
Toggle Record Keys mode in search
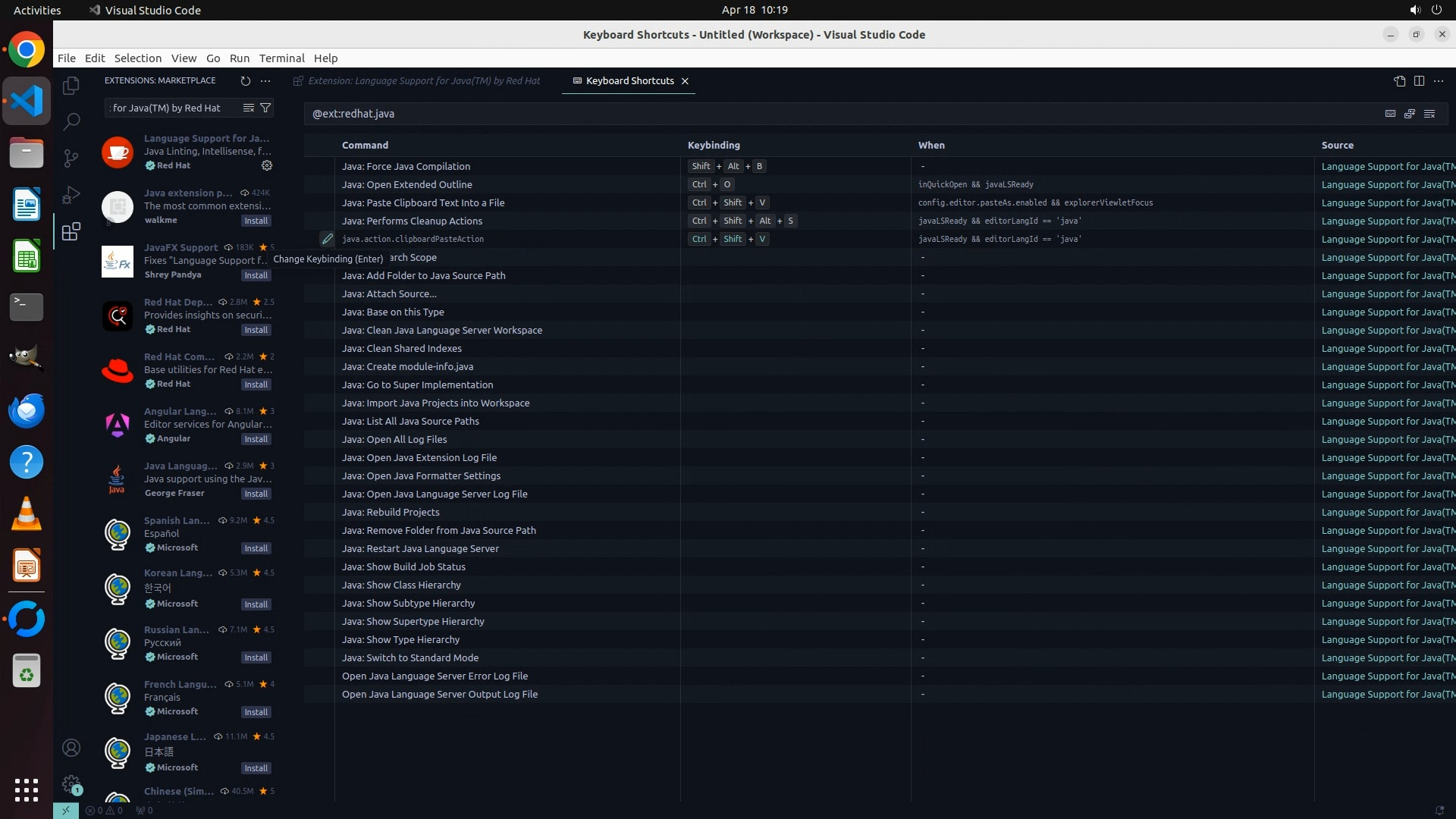(1390, 114)
